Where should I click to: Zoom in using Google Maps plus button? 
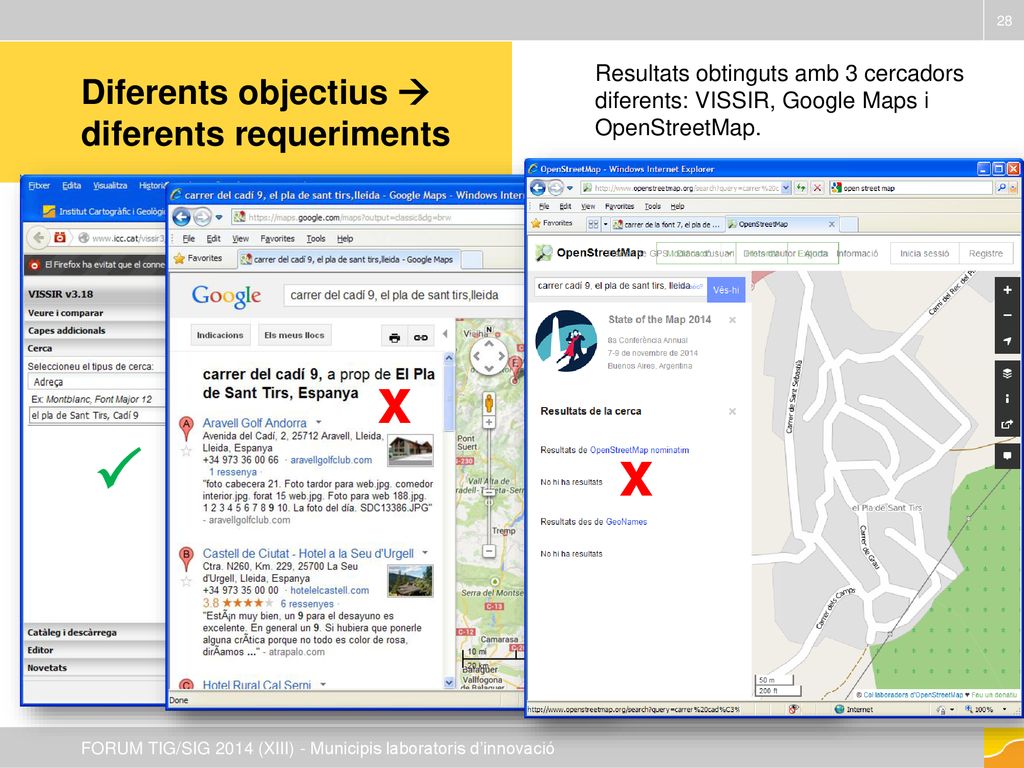(488, 422)
